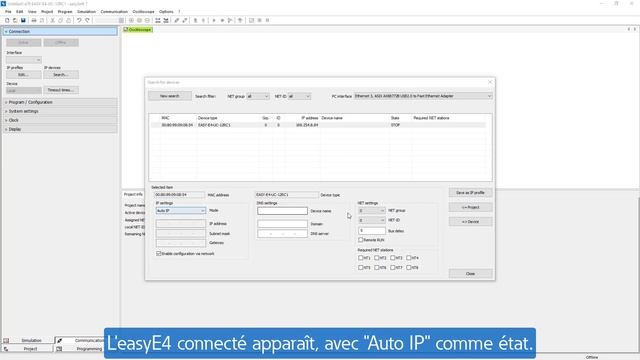Open the NET group search filter dropdown
Image resolution: width=640 pixels, height=360 pixels.
(x=258, y=96)
